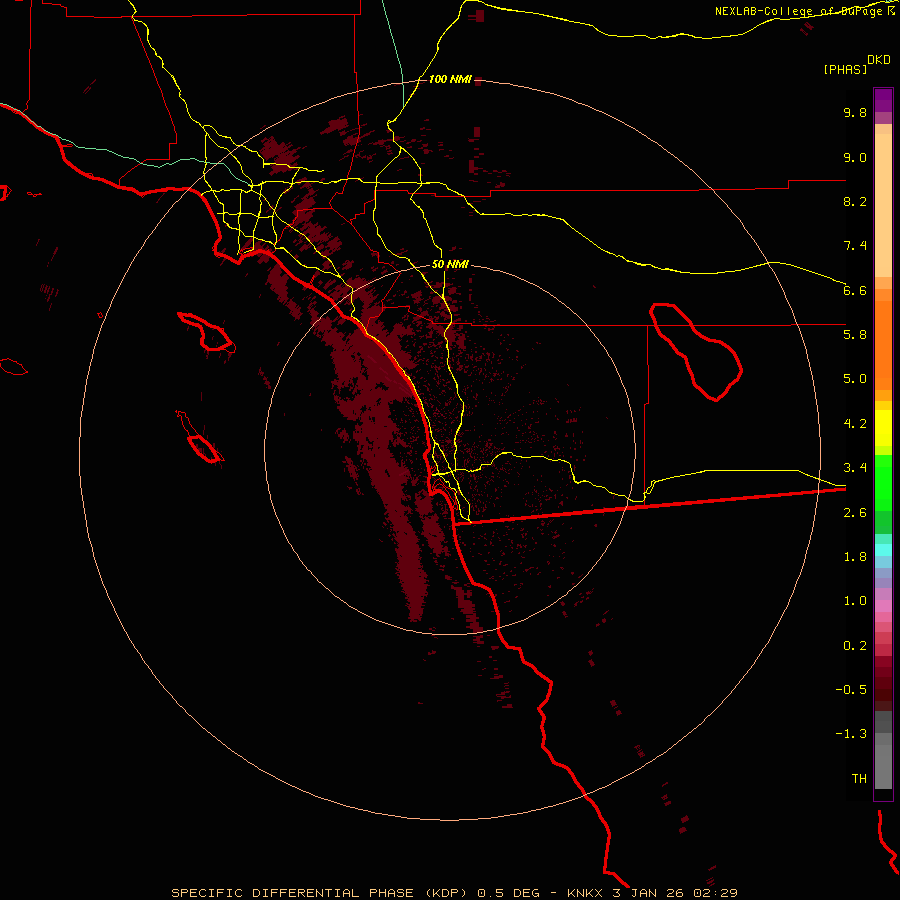
Task: Click the 9.8 scale value
Action: (855, 112)
